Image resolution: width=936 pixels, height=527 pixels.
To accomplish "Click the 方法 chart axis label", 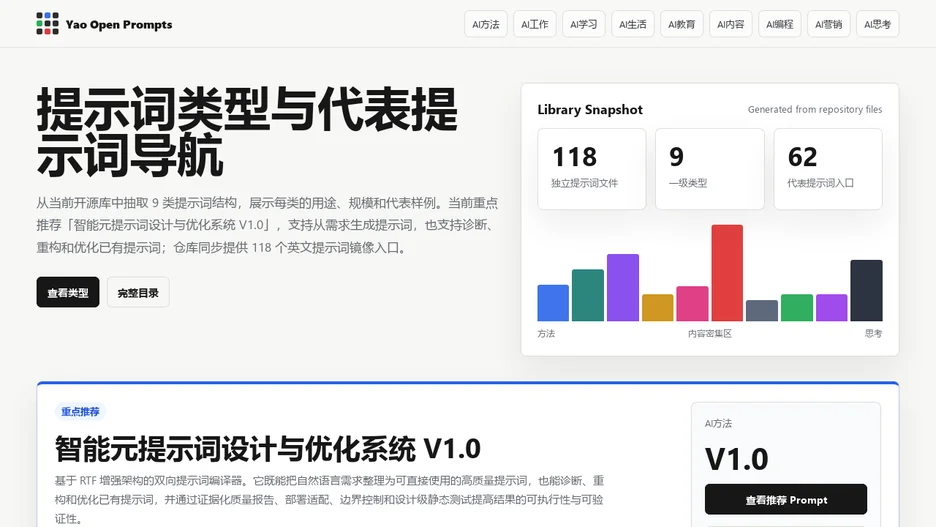I will coord(546,334).
